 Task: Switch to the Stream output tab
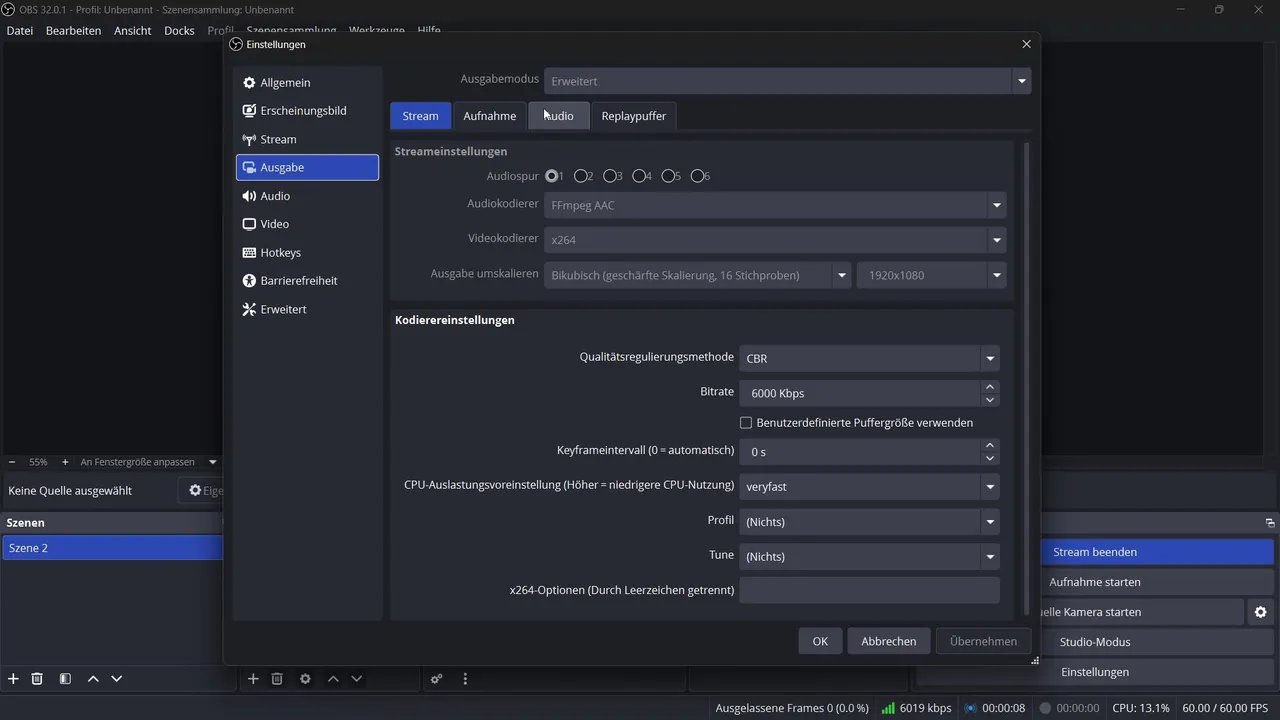pyautogui.click(x=420, y=116)
